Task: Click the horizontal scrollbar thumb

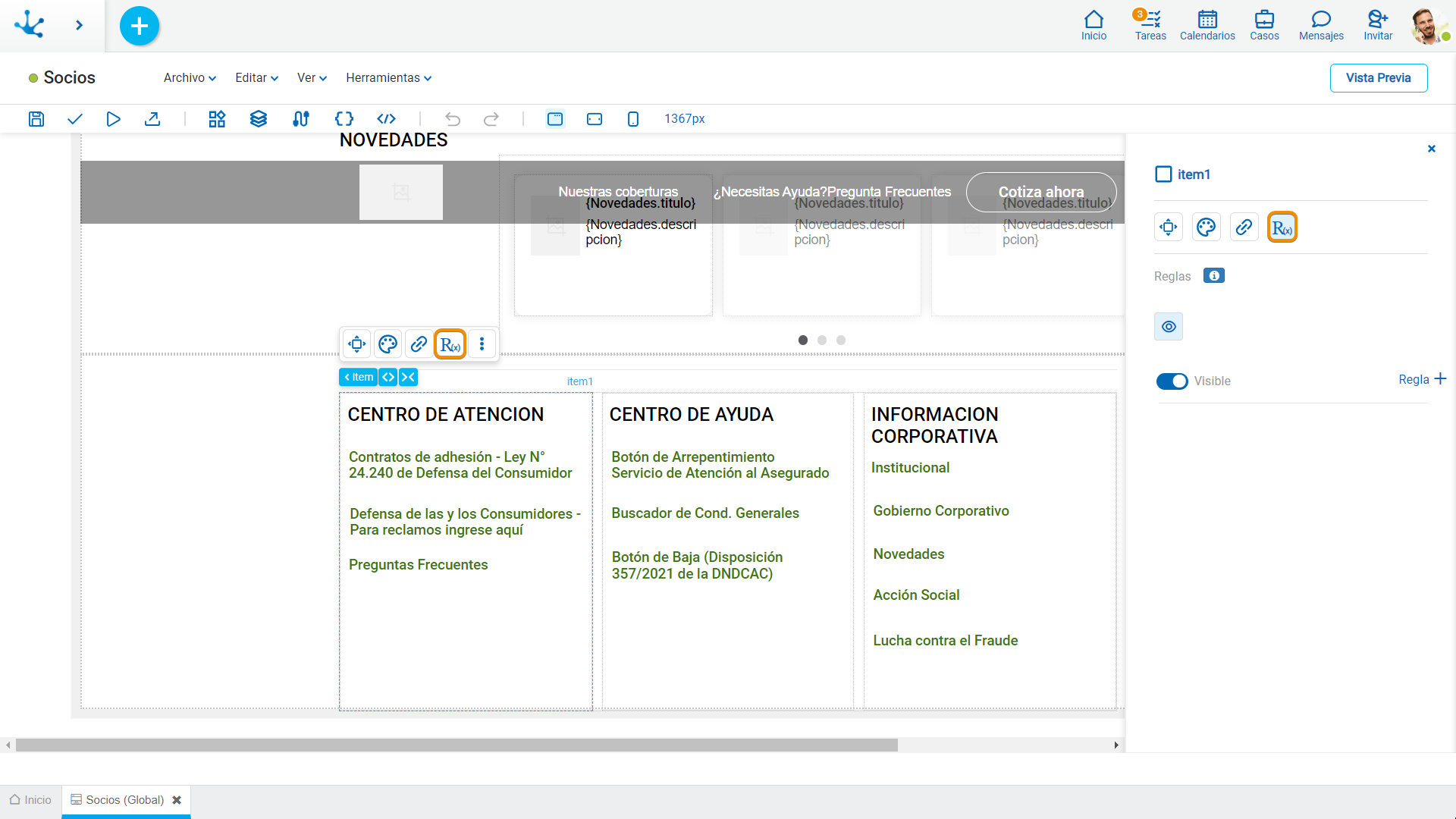Action: point(457,745)
